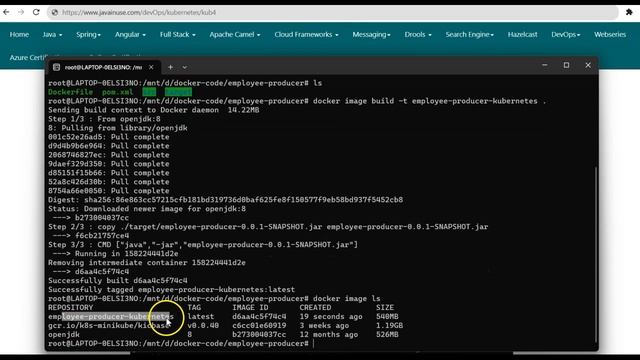640x360 pixels.
Task: Reload the page with the refresh icon
Action: pos(36,12)
